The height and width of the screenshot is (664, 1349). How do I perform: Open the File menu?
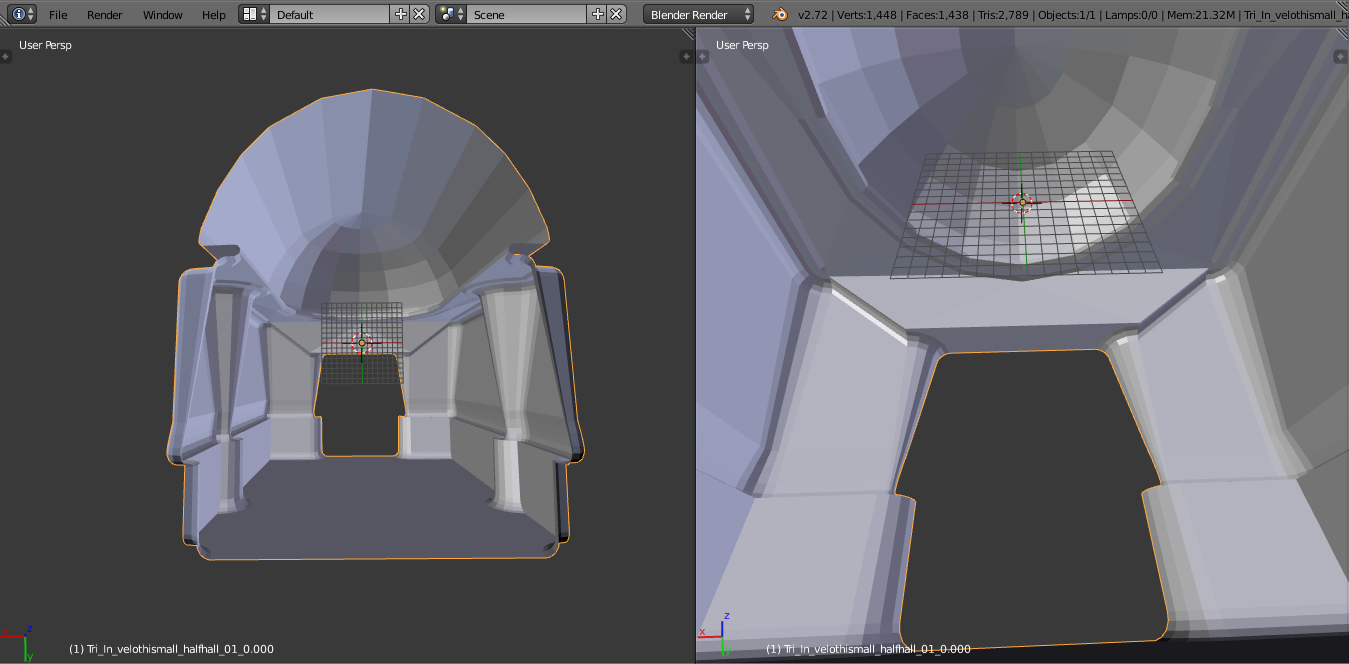(x=58, y=15)
